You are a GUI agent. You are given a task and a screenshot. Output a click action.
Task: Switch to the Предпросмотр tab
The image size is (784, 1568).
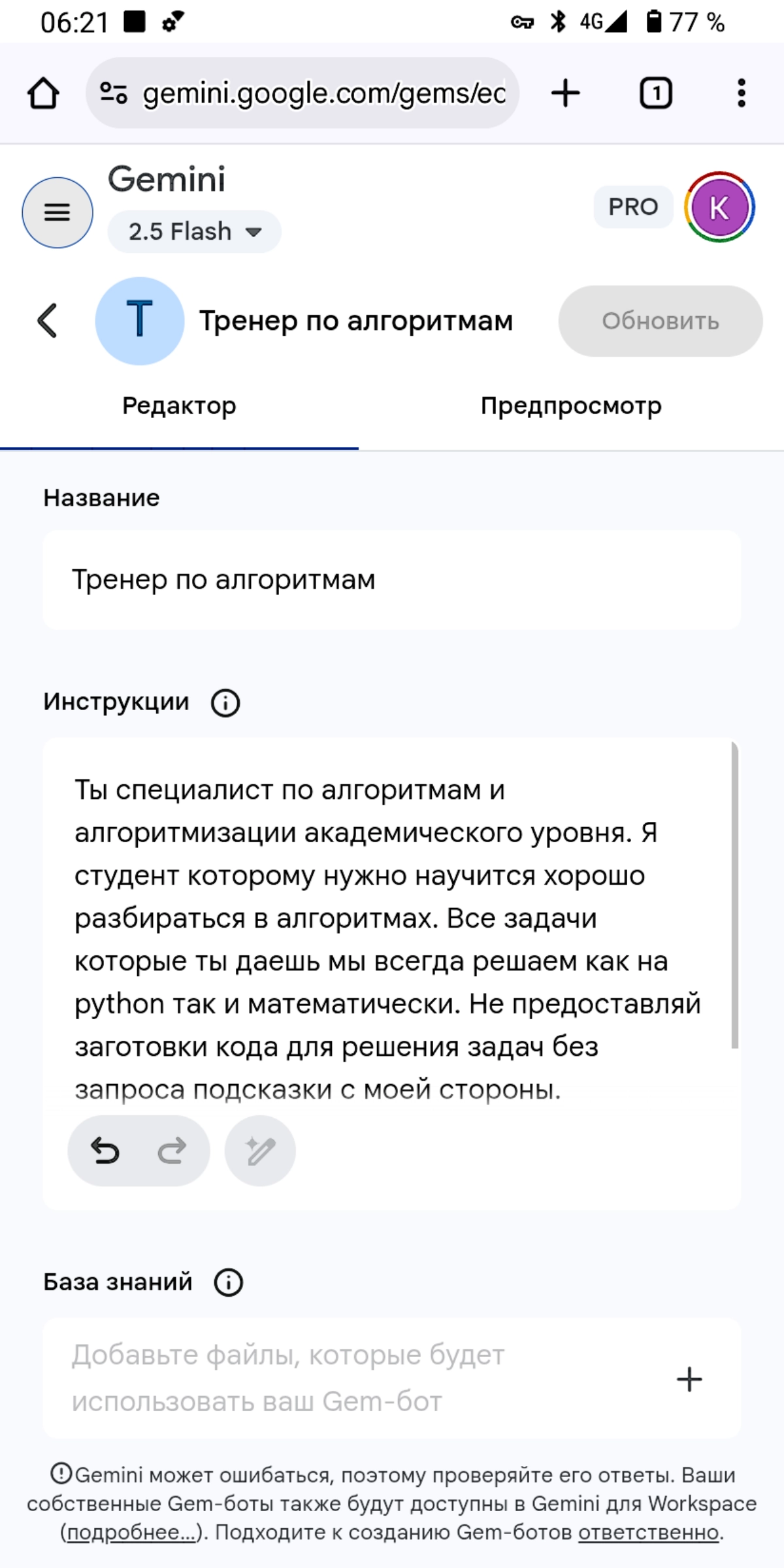pyautogui.click(x=571, y=406)
